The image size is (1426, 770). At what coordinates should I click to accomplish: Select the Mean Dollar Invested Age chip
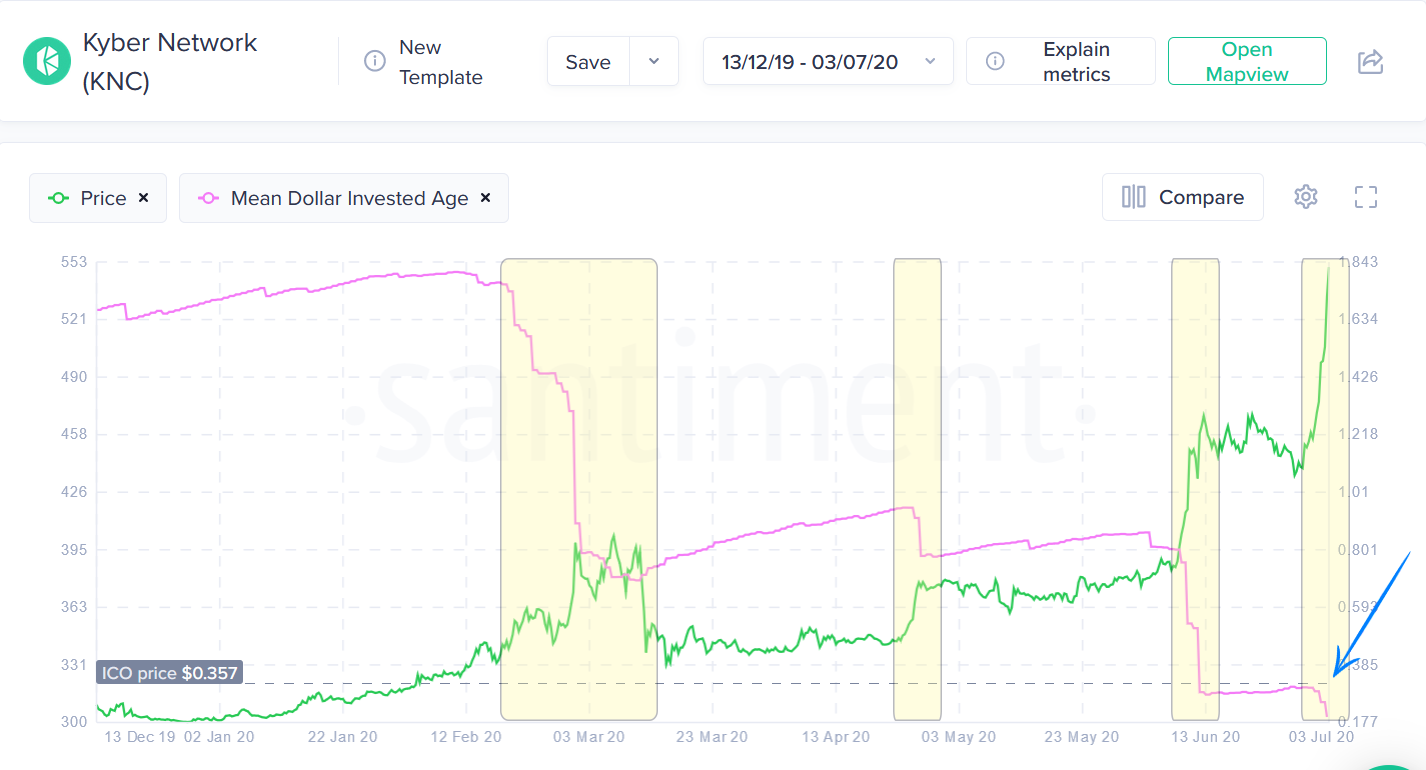point(344,198)
